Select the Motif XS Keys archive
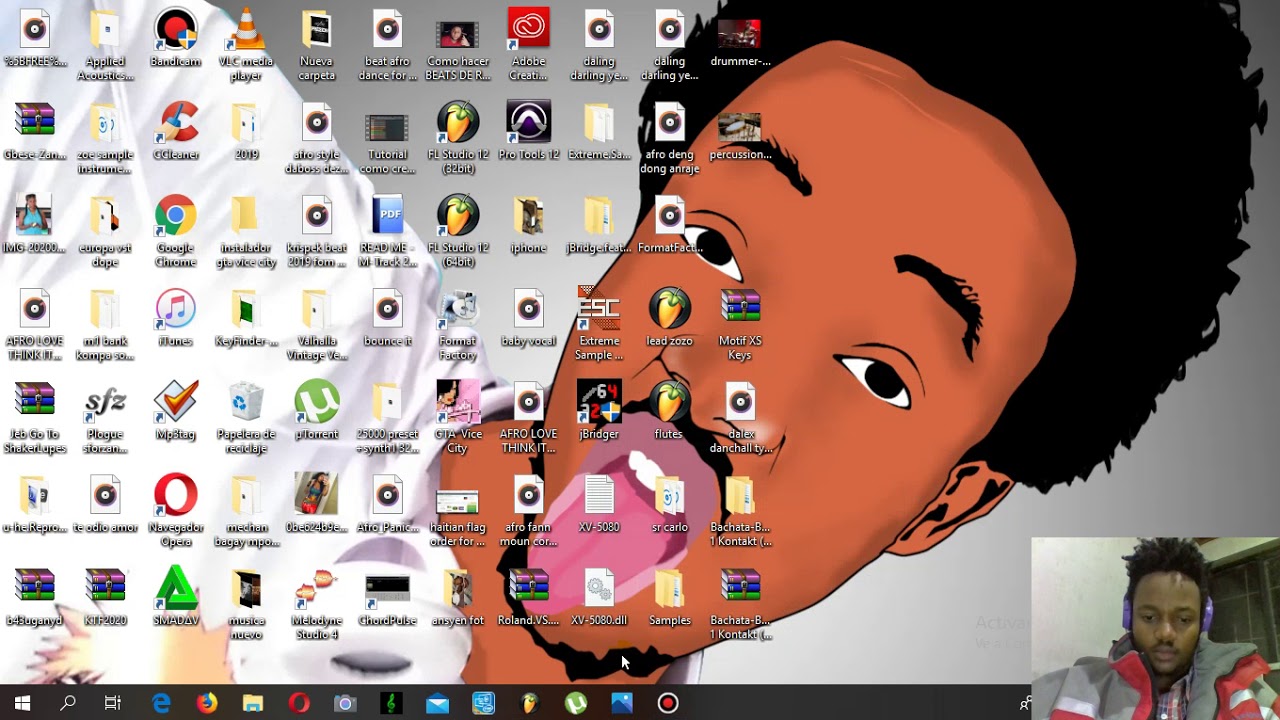 click(x=740, y=324)
